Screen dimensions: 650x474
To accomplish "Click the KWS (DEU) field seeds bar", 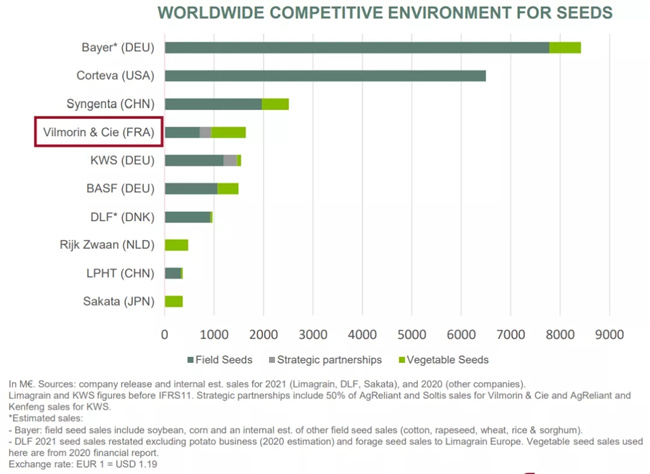I will pos(193,160).
